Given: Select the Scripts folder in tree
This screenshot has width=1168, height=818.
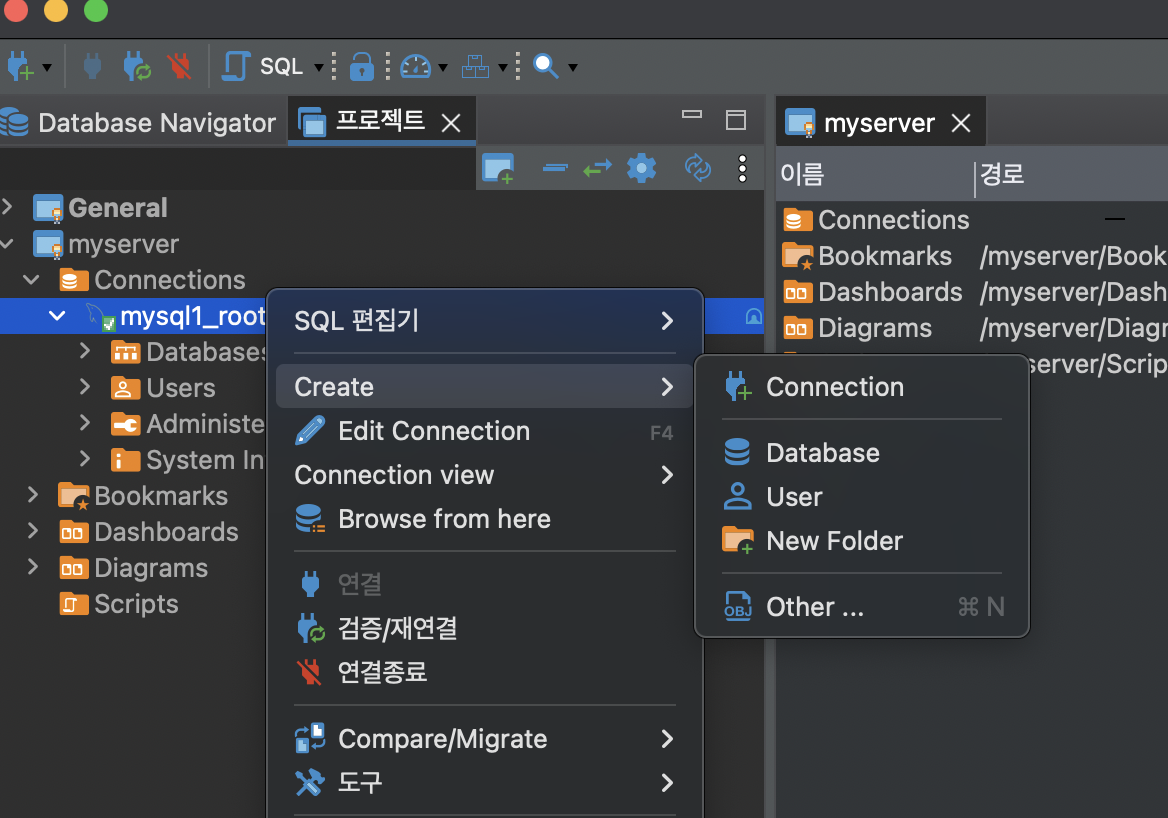Looking at the screenshot, I should 119,603.
